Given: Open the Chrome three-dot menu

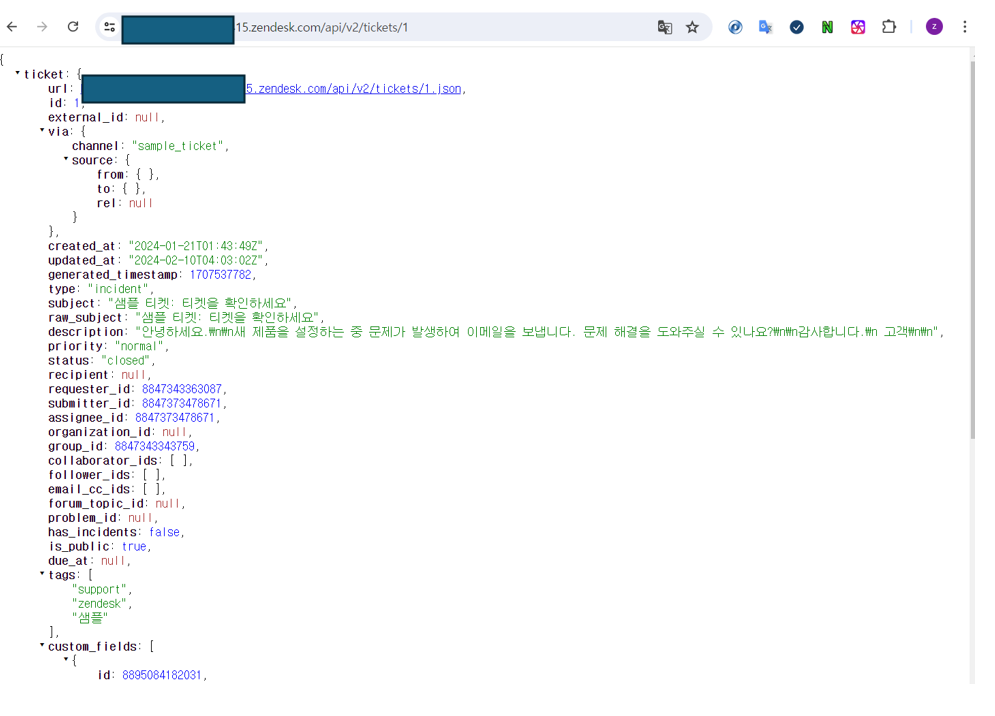Looking at the screenshot, I should coord(963,27).
